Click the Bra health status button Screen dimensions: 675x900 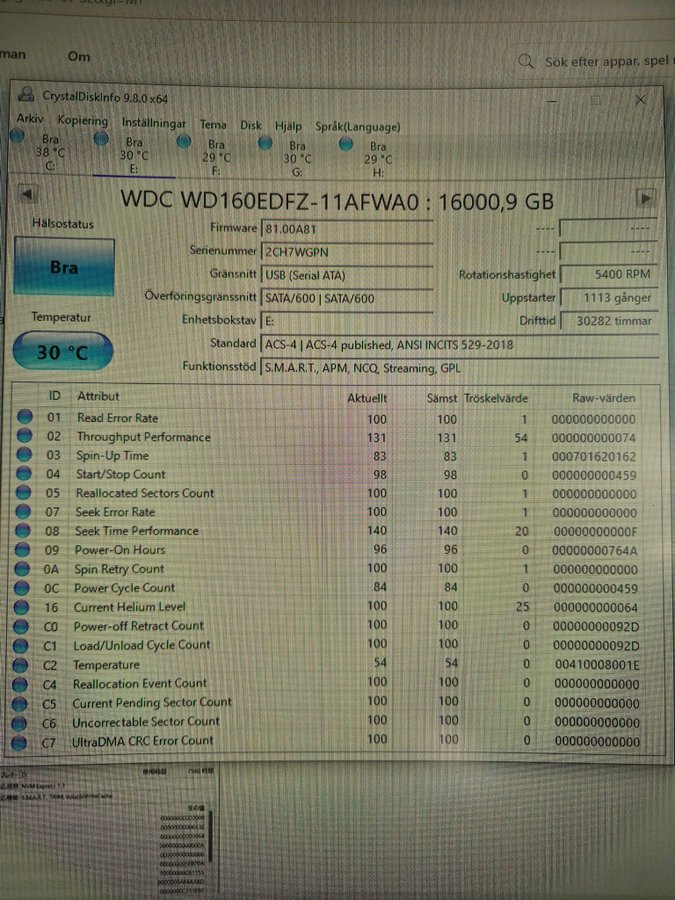[x=64, y=267]
